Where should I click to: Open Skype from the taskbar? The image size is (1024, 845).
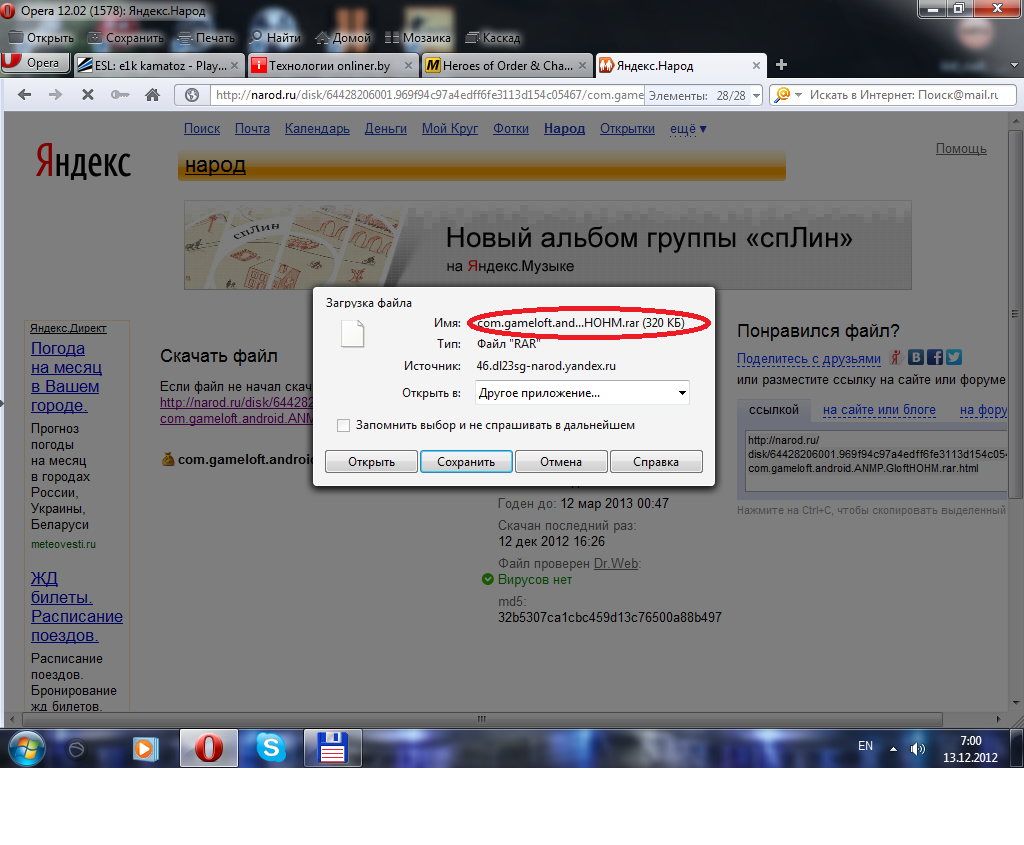click(x=270, y=748)
